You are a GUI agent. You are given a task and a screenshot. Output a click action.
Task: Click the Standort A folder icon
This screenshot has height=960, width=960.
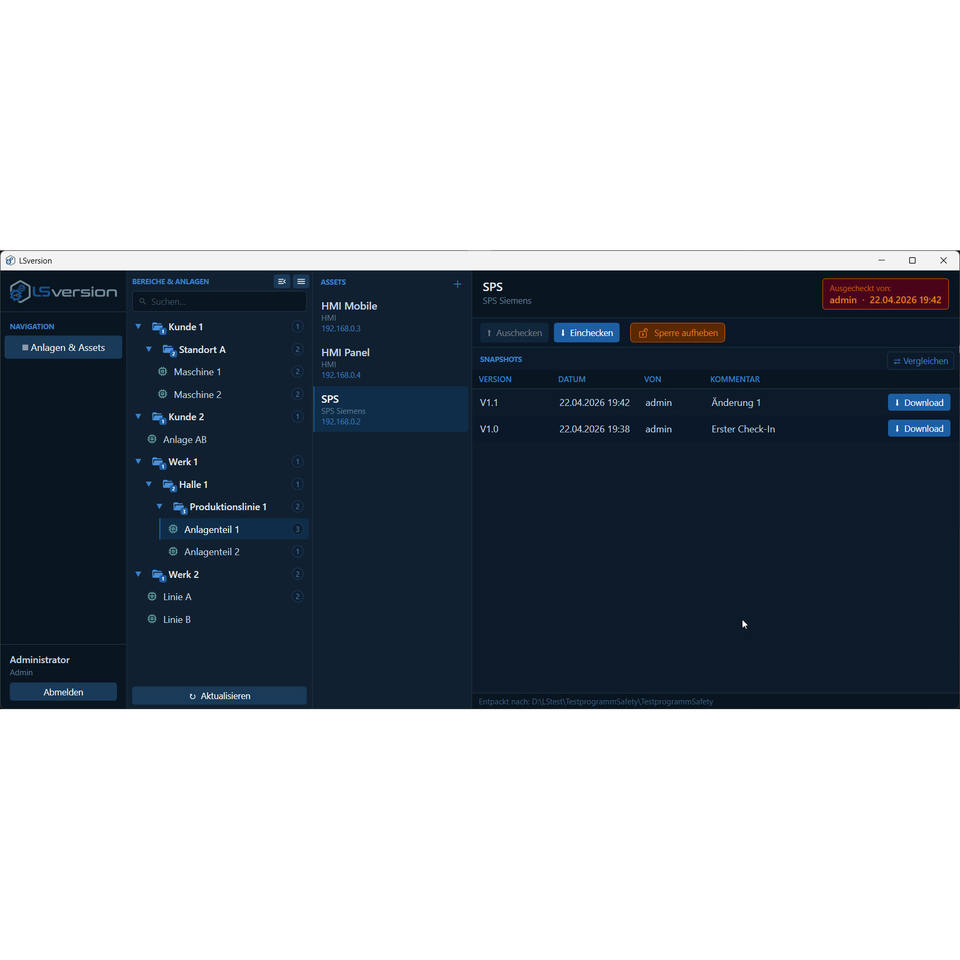169,350
